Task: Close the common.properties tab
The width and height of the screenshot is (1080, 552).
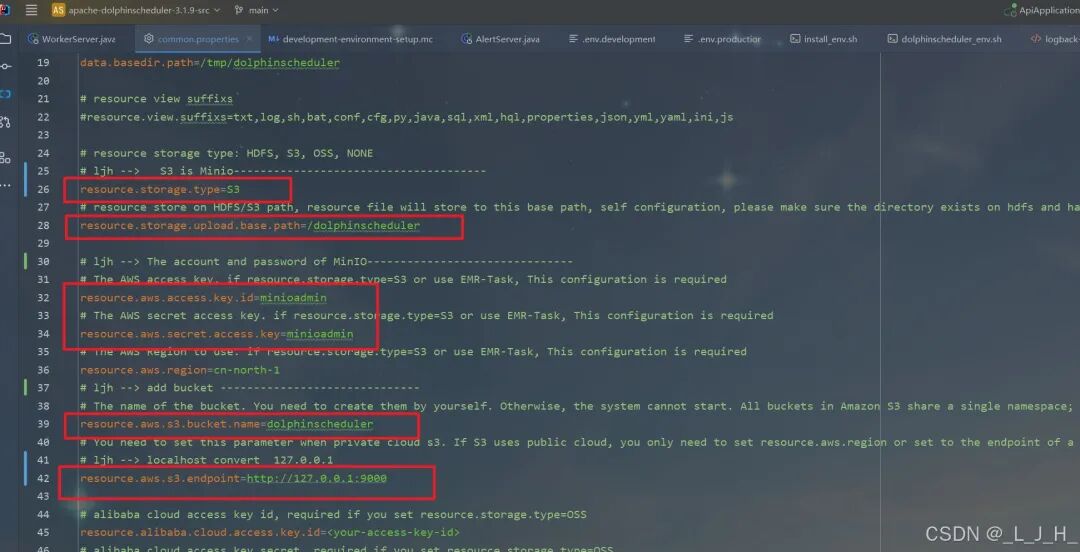Action: [x=249, y=39]
